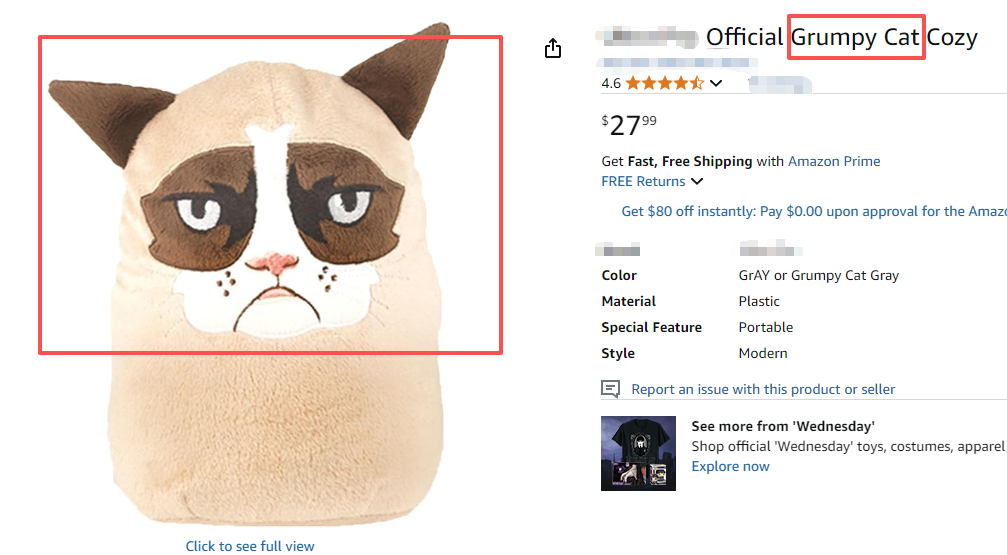Click the speech bubble report icon
This screenshot has height=555, width=1007.
tap(610, 389)
